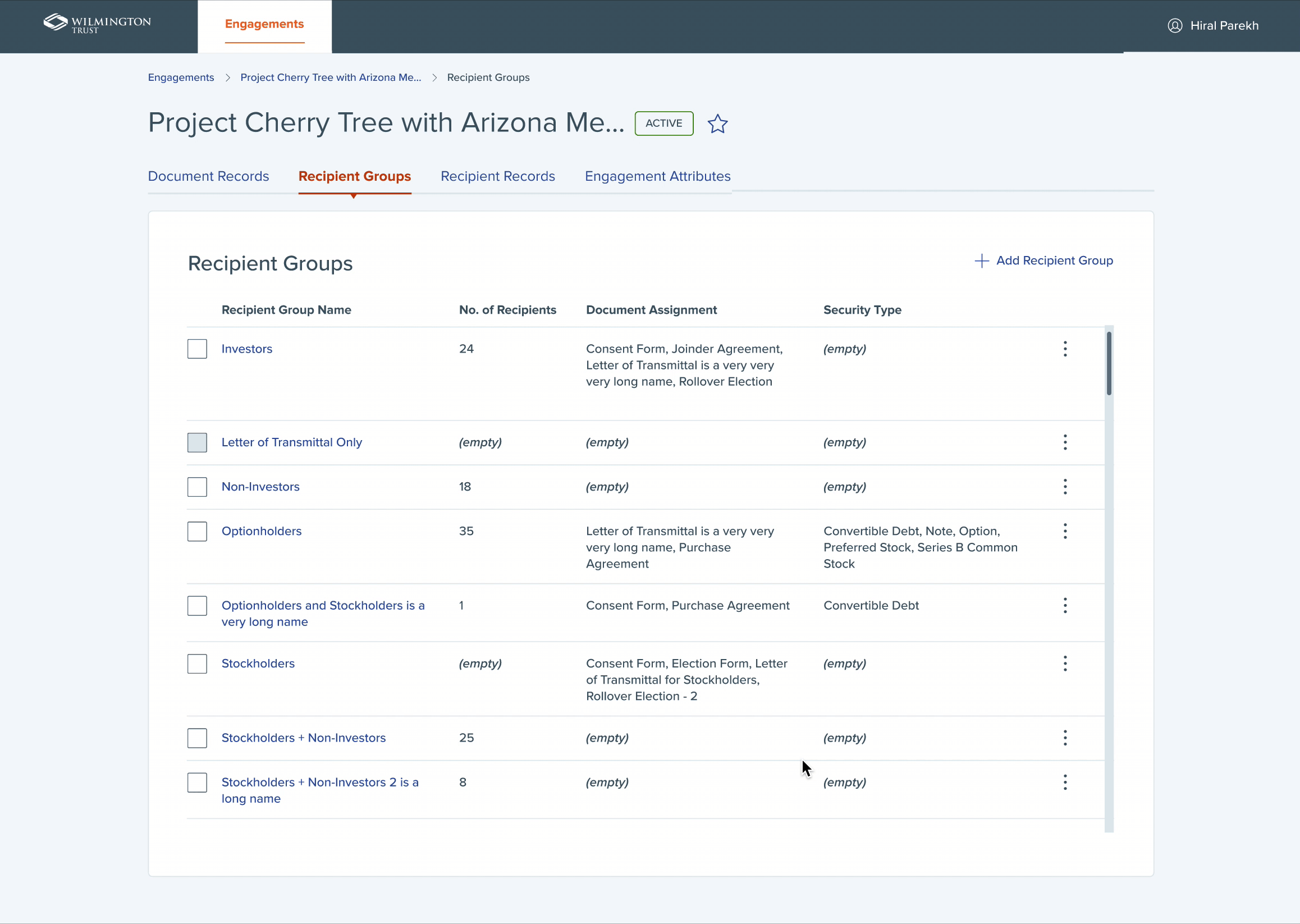Viewport: 1300px width, 924px height.
Task: Click the Document Assignment column header
Action: pos(652,310)
